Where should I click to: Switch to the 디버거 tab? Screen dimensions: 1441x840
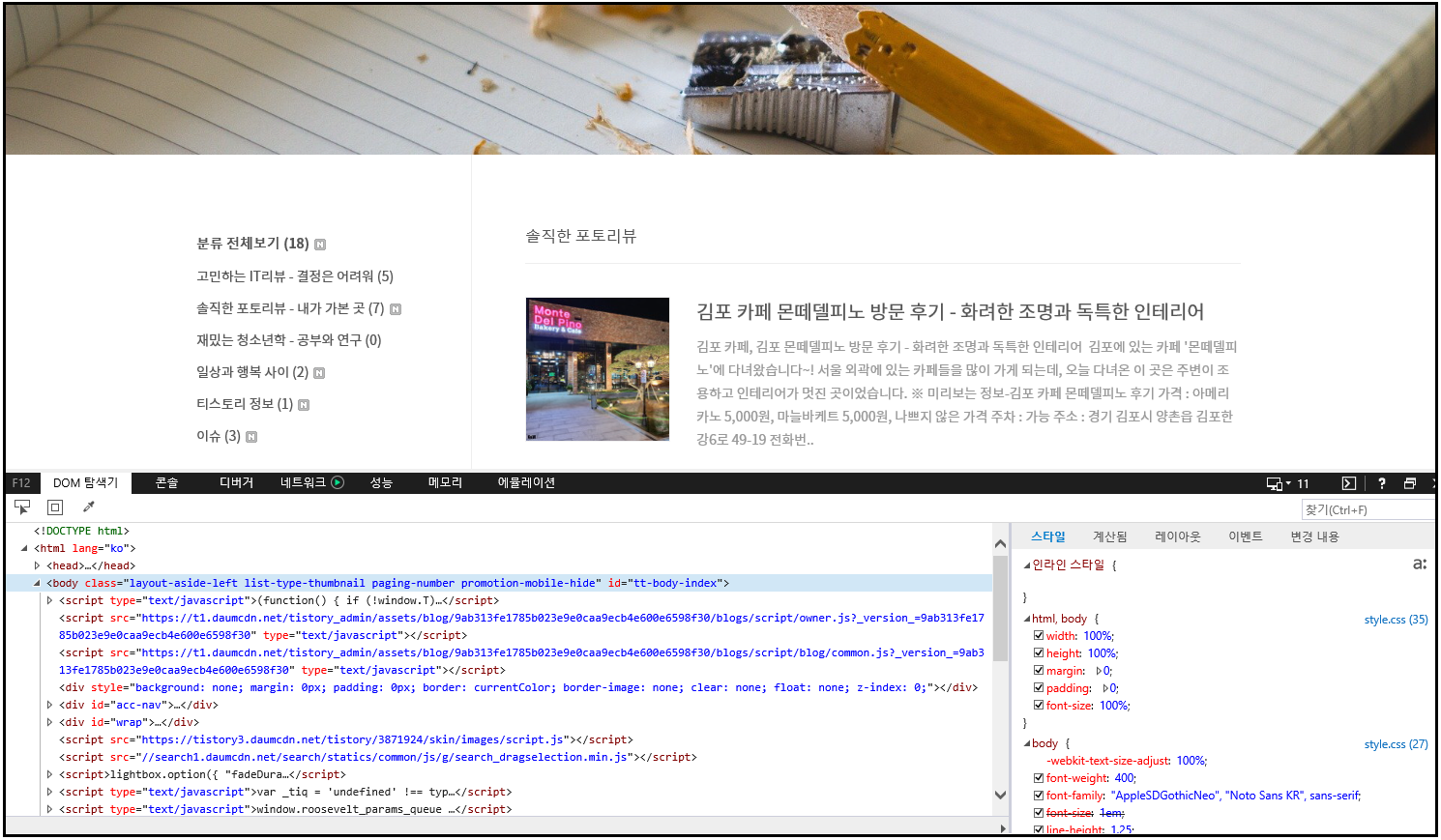coord(236,482)
